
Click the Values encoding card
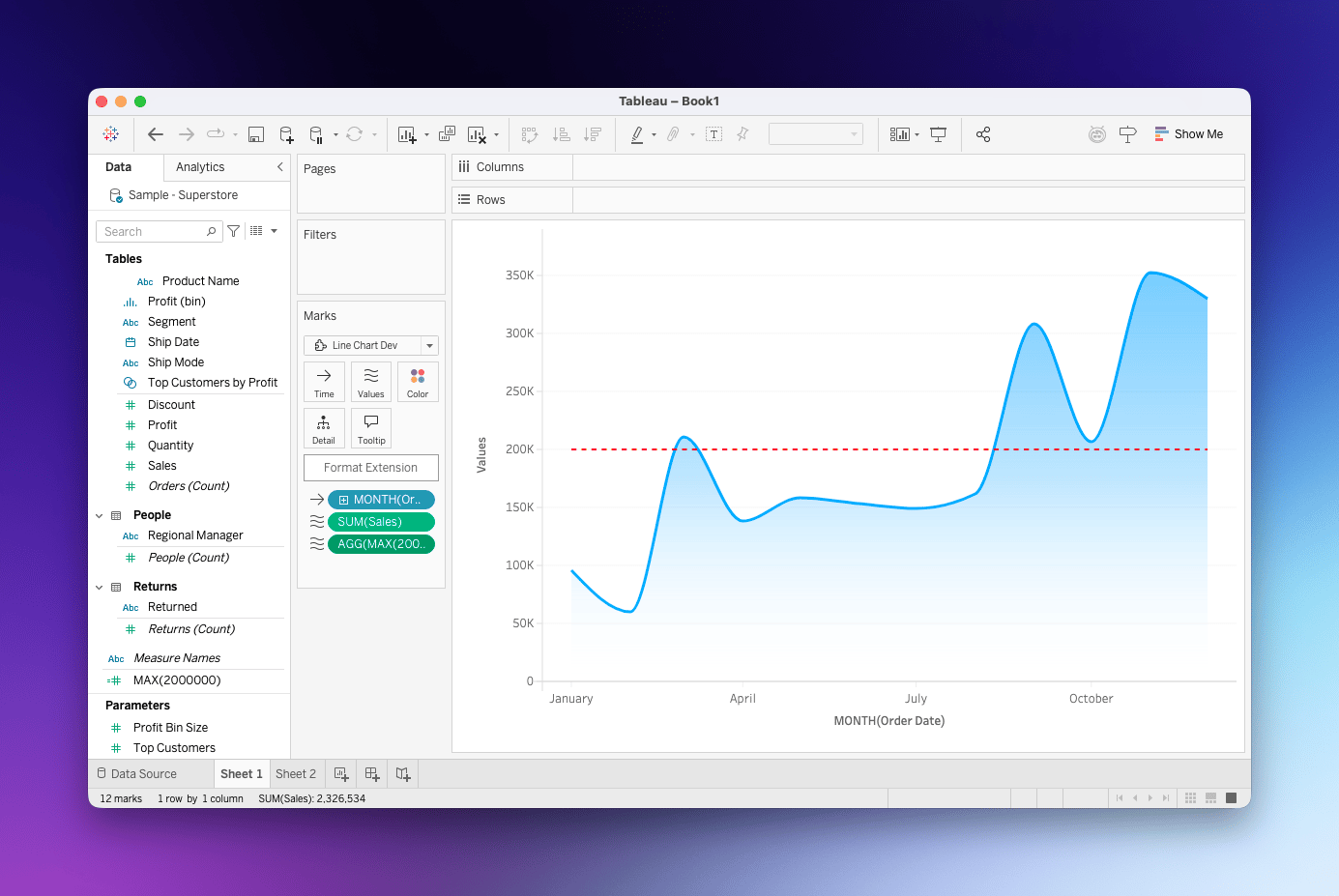click(x=371, y=382)
